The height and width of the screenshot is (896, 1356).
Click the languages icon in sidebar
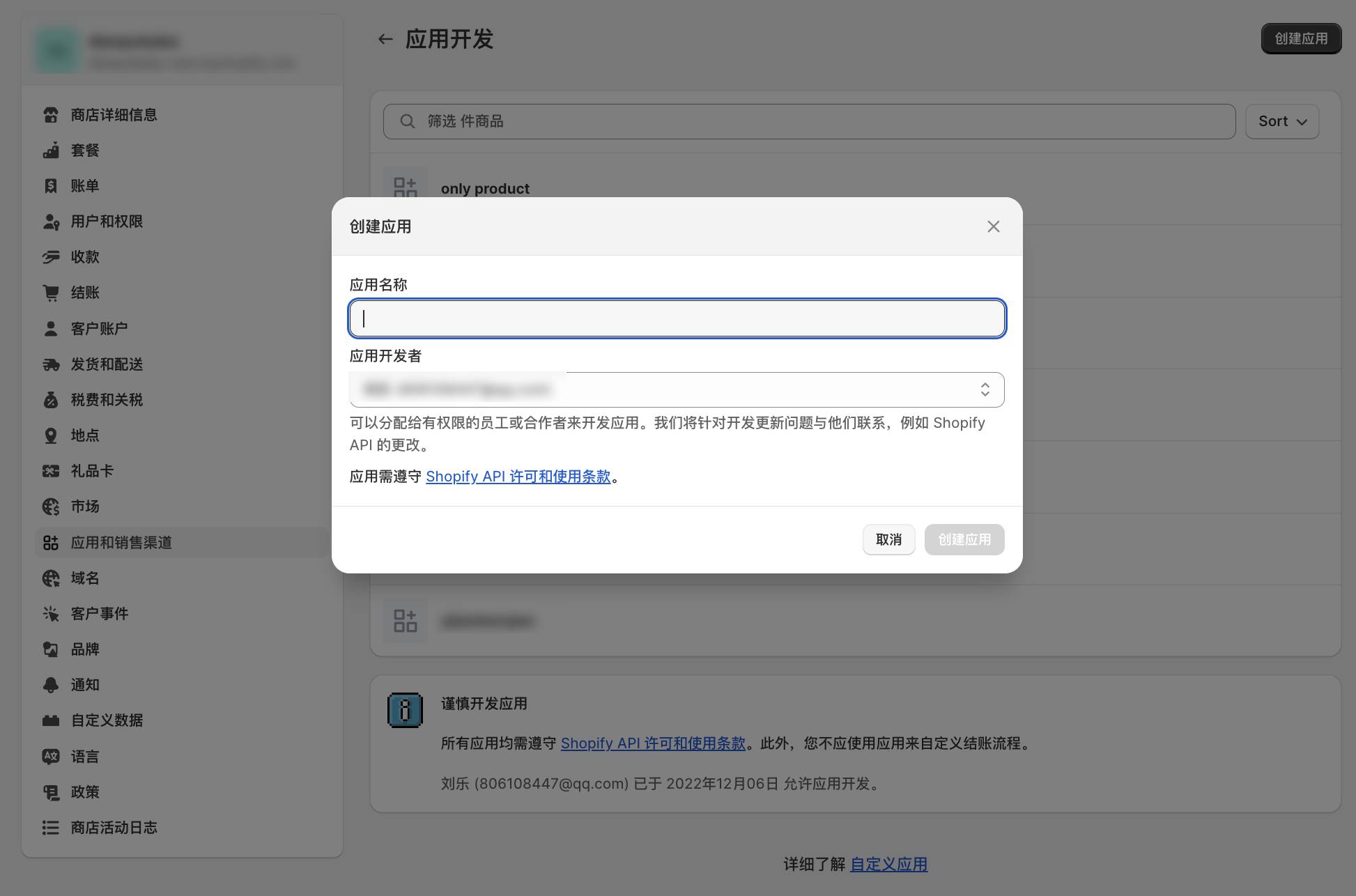pyautogui.click(x=51, y=757)
